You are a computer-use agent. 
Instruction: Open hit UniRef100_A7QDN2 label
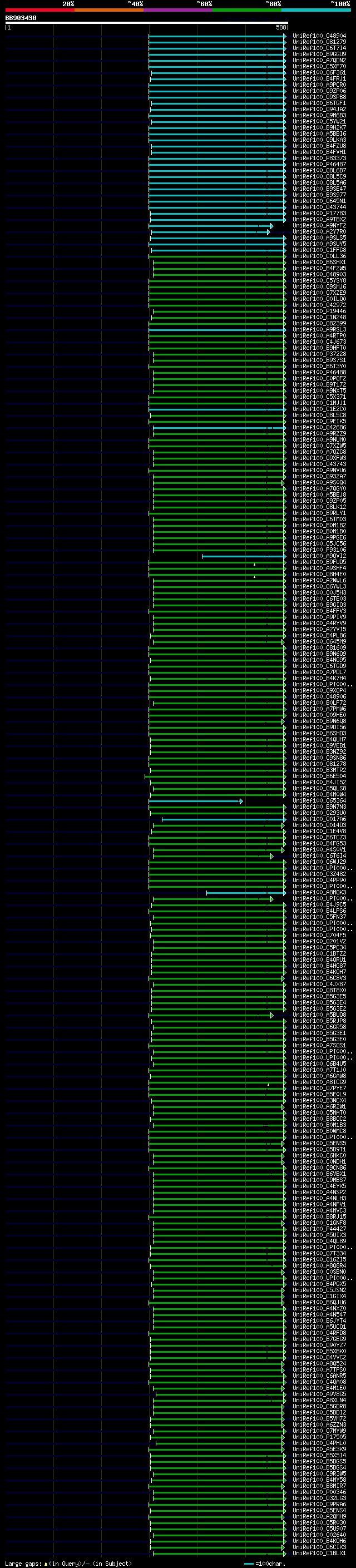(x=319, y=60)
